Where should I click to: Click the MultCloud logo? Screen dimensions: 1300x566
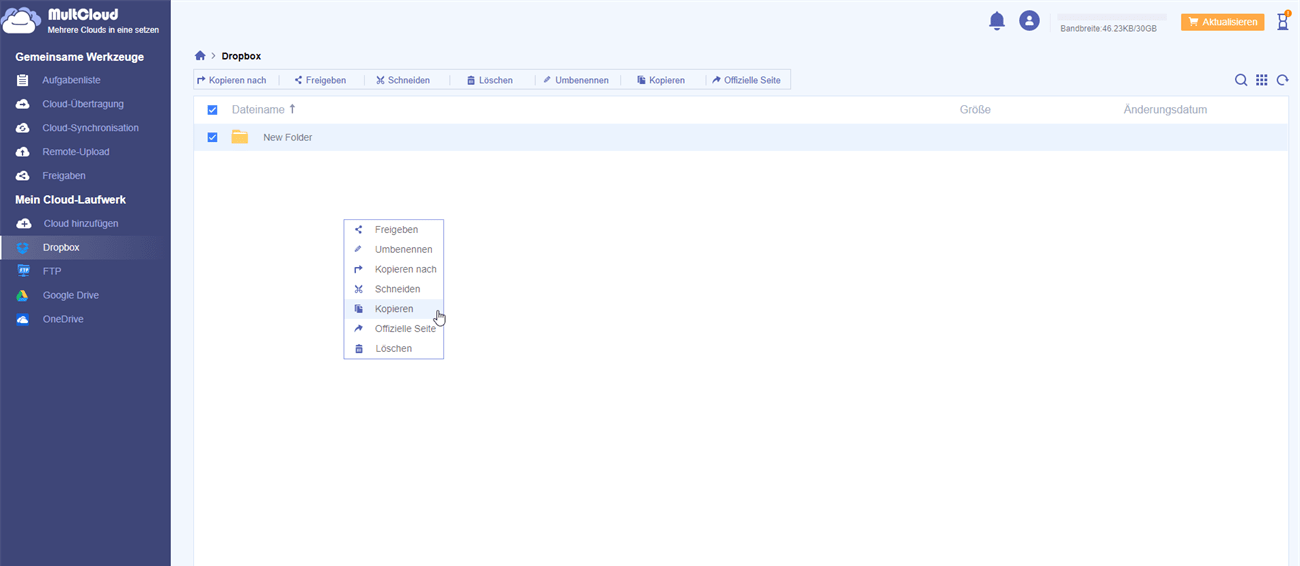pos(80,21)
